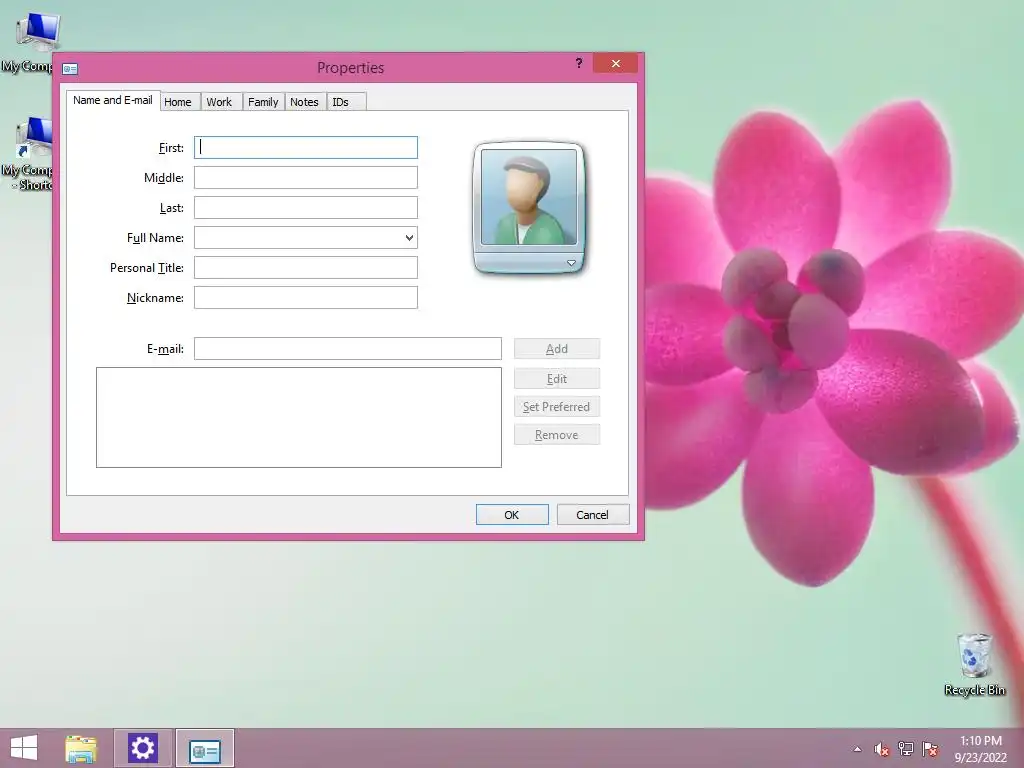Viewport: 1024px width, 768px height.
Task: Click the help question mark button
Action: [x=579, y=63]
